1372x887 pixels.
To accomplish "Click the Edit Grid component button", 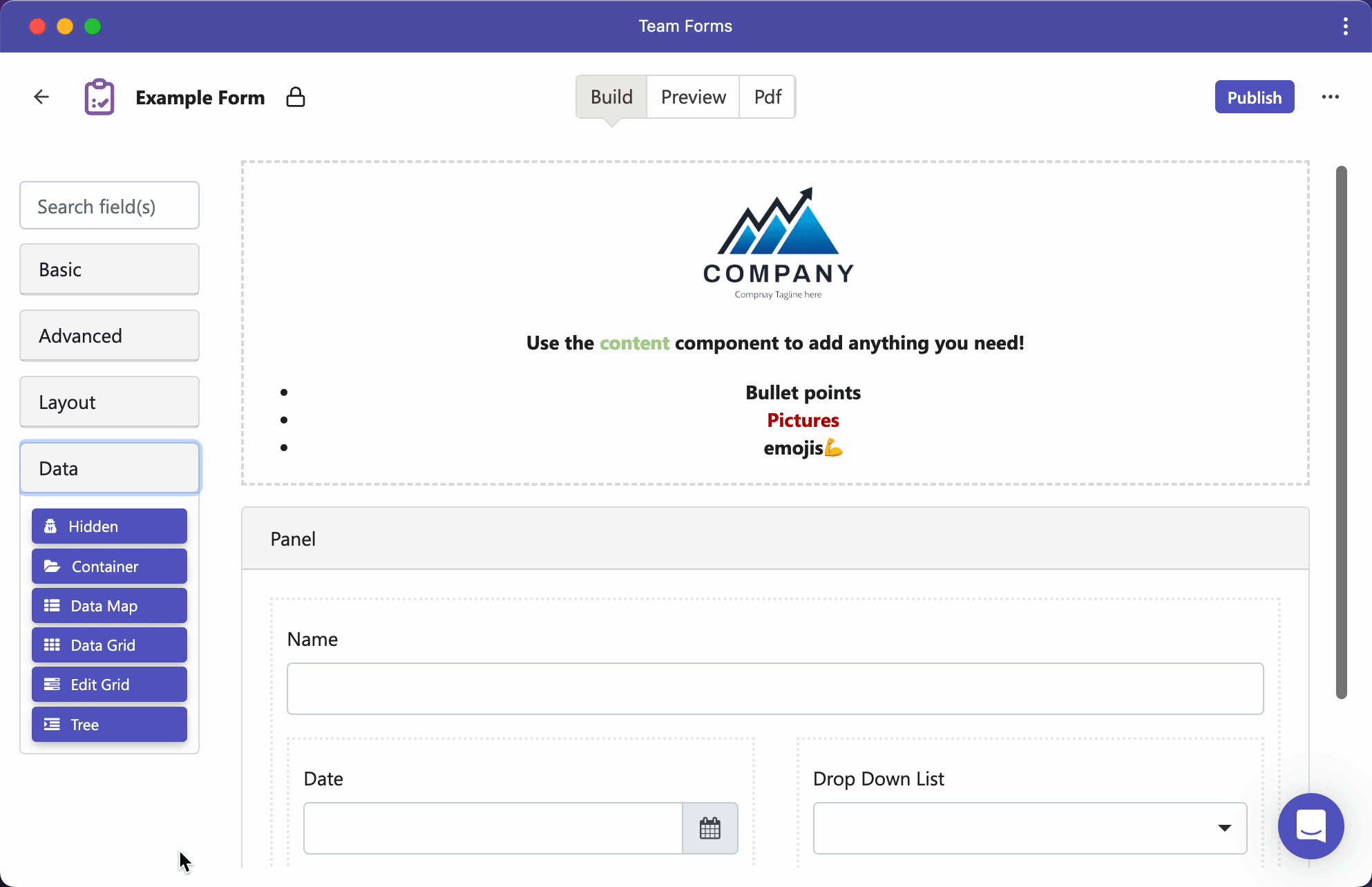I will click(109, 685).
